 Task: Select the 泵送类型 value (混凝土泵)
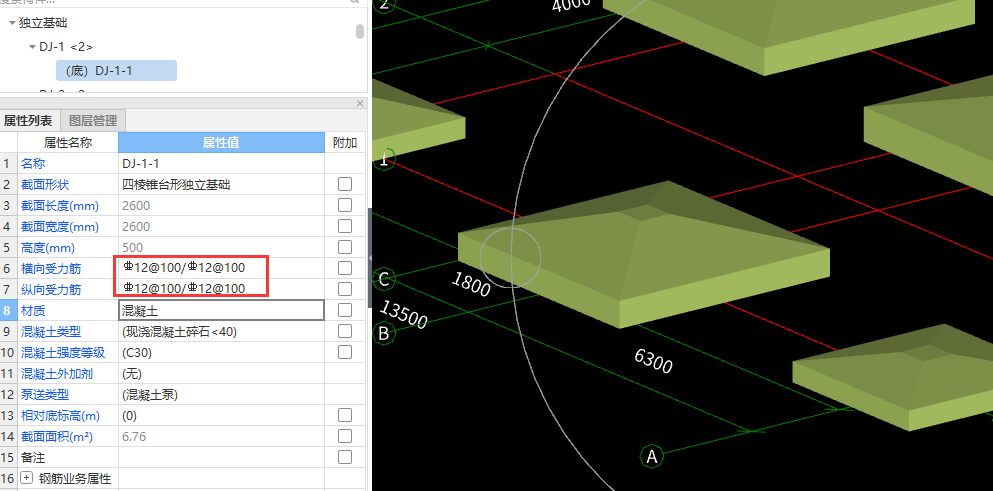150,394
